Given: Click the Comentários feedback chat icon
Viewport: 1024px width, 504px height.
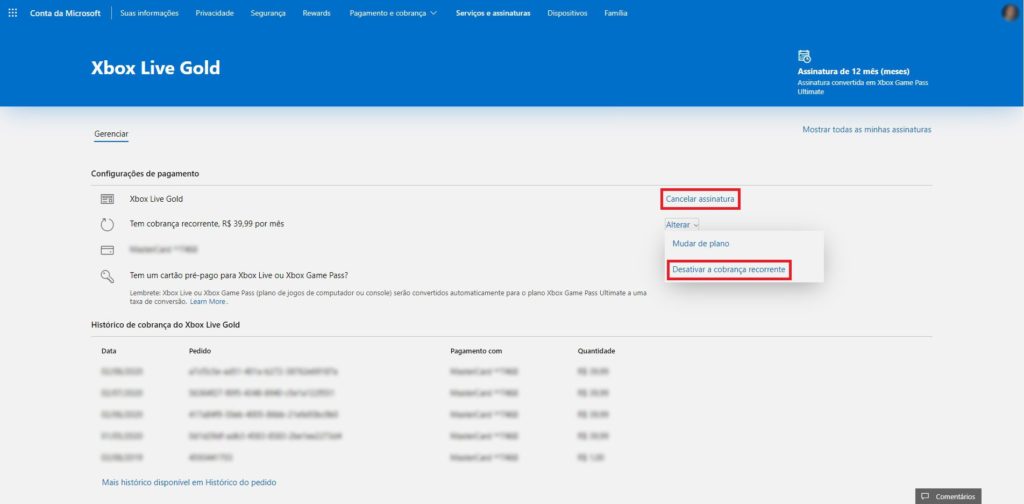Looking at the screenshot, I should coord(926,496).
